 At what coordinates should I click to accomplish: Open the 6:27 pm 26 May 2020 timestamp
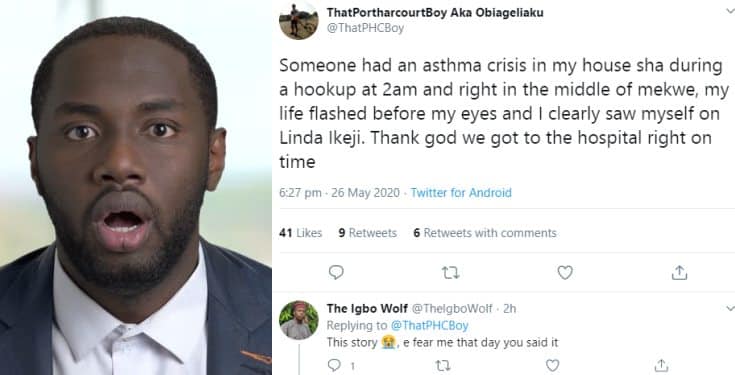coord(339,193)
